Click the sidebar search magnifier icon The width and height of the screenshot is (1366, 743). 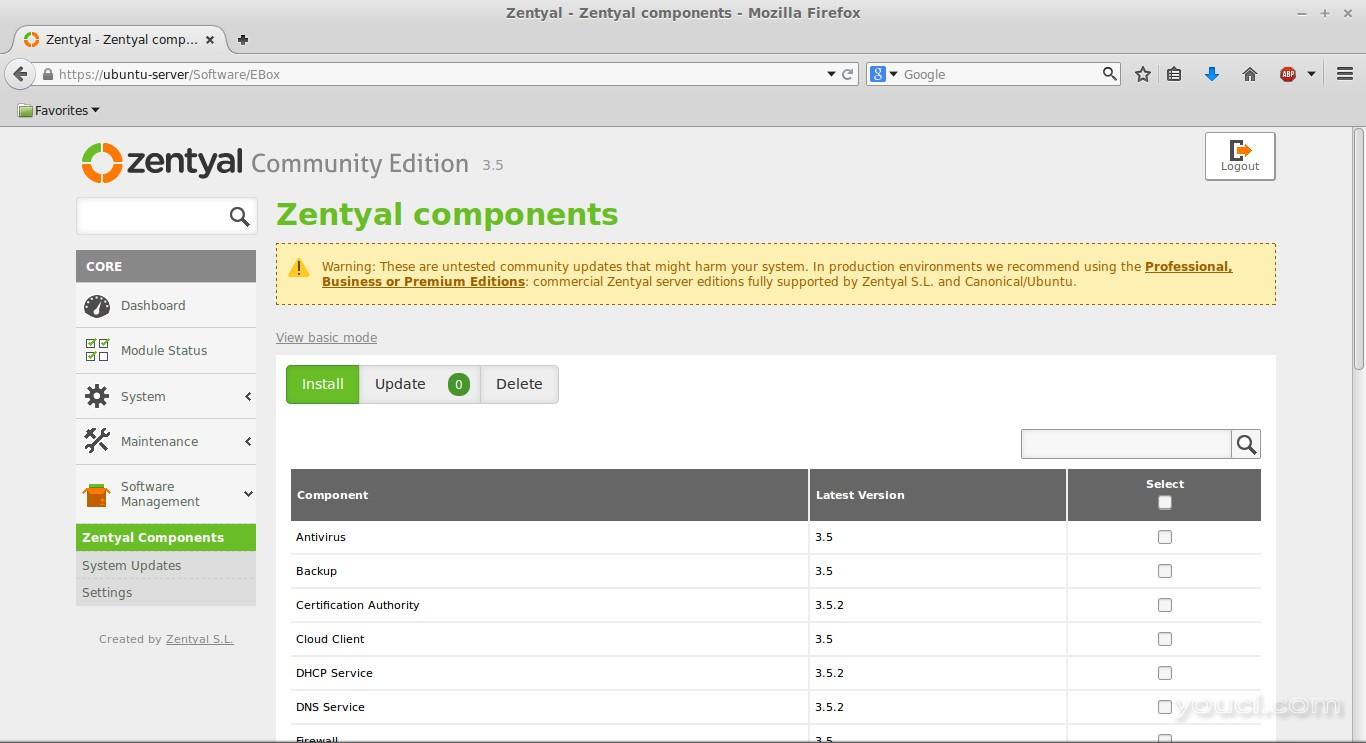coord(239,216)
